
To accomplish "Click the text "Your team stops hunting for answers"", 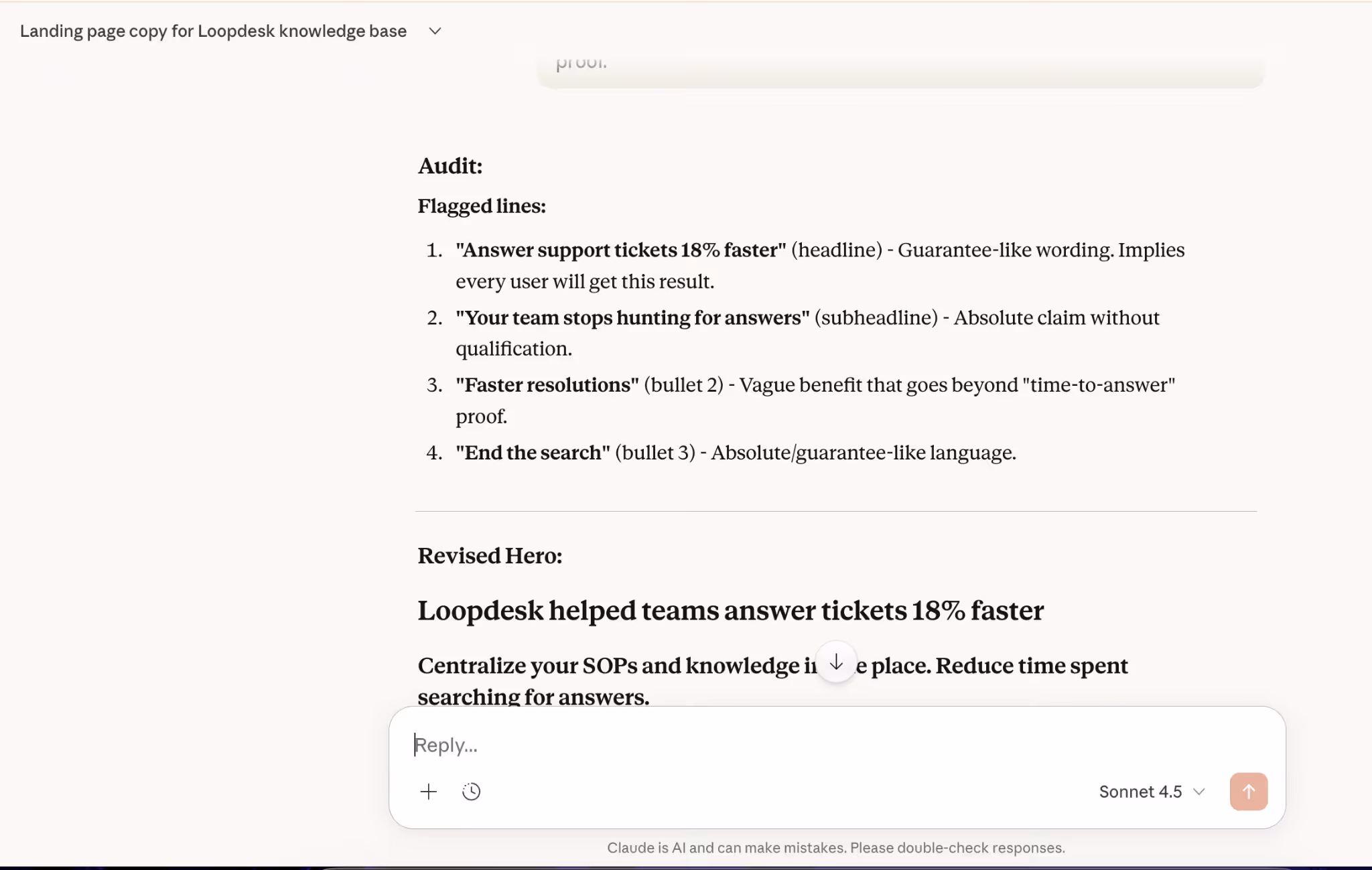I will pyautogui.click(x=632, y=317).
